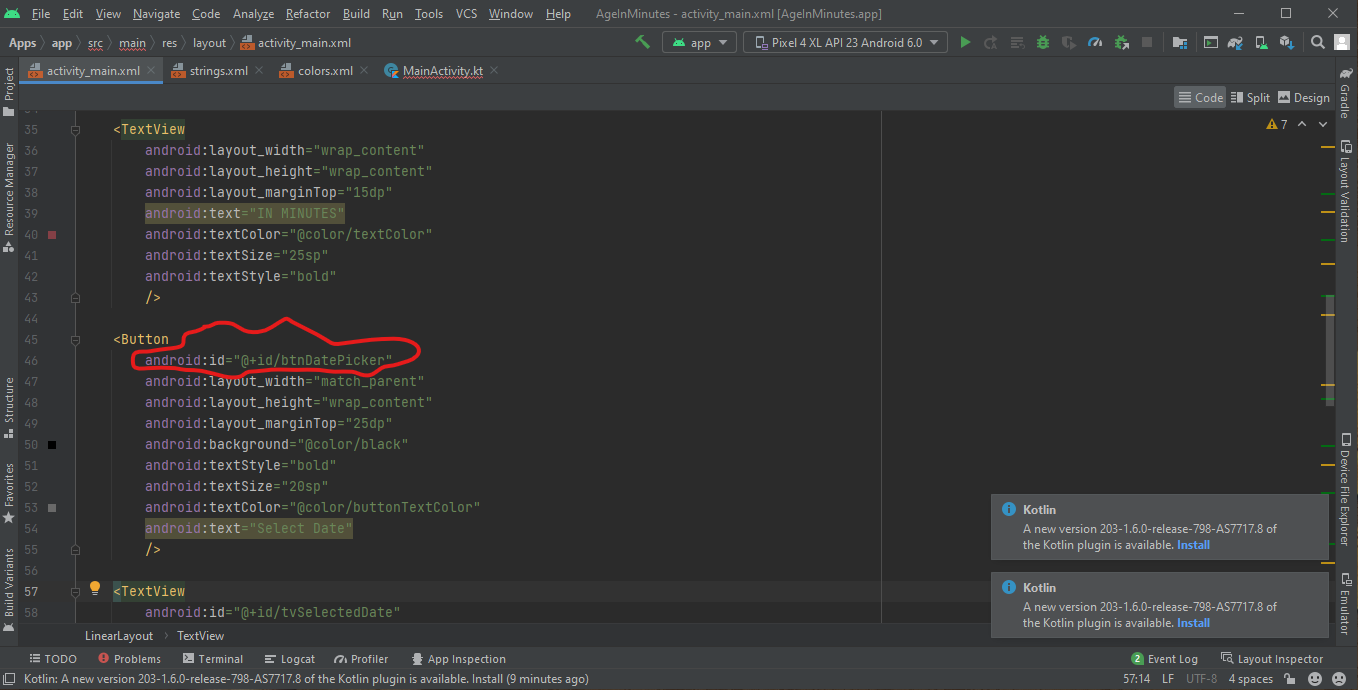Screen dimensions: 1358x690
Task: Open the AVD Manager device icon
Action: (1263, 42)
